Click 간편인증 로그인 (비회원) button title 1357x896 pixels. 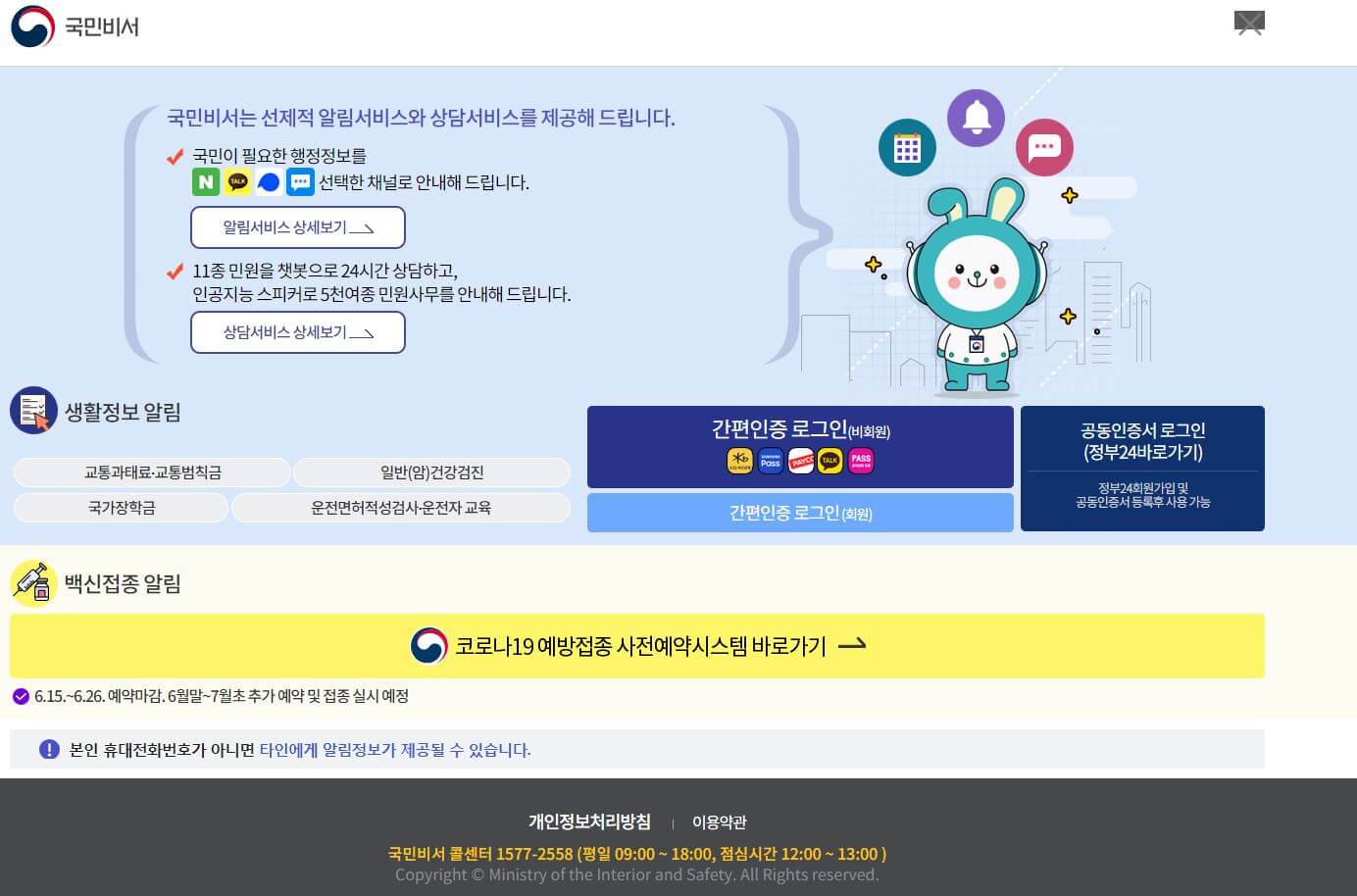800,429
